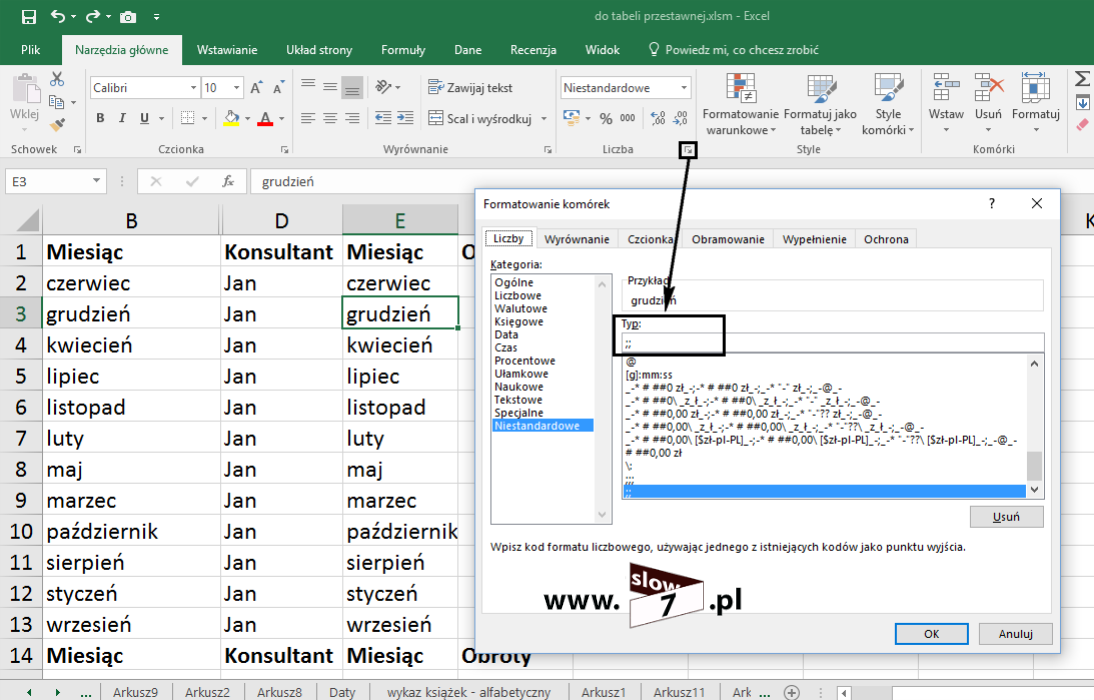Undo the last action in the quick access toolbar
Image resolution: width=1094 pixels, height=700 pixels.
tap(58, 17)
